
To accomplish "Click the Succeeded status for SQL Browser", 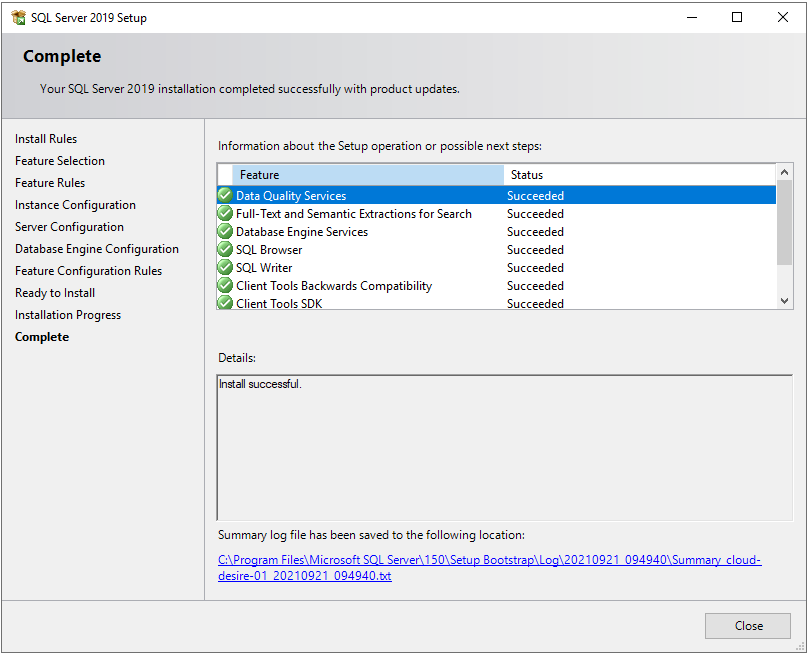I will coord(535,250).
